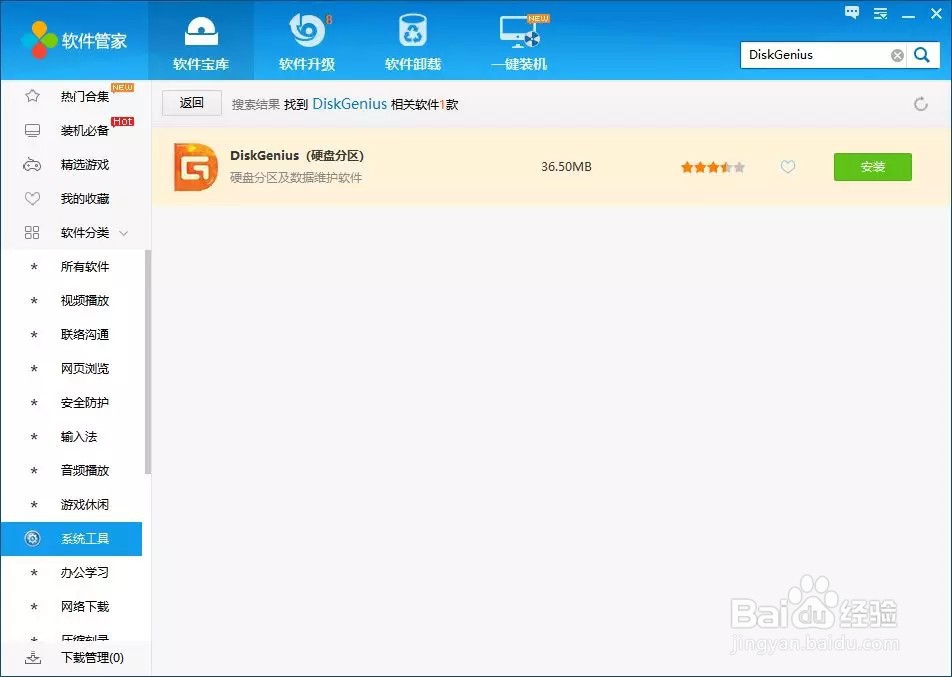Click the 精选游戏 gamepad icon

tap(32, 165)
